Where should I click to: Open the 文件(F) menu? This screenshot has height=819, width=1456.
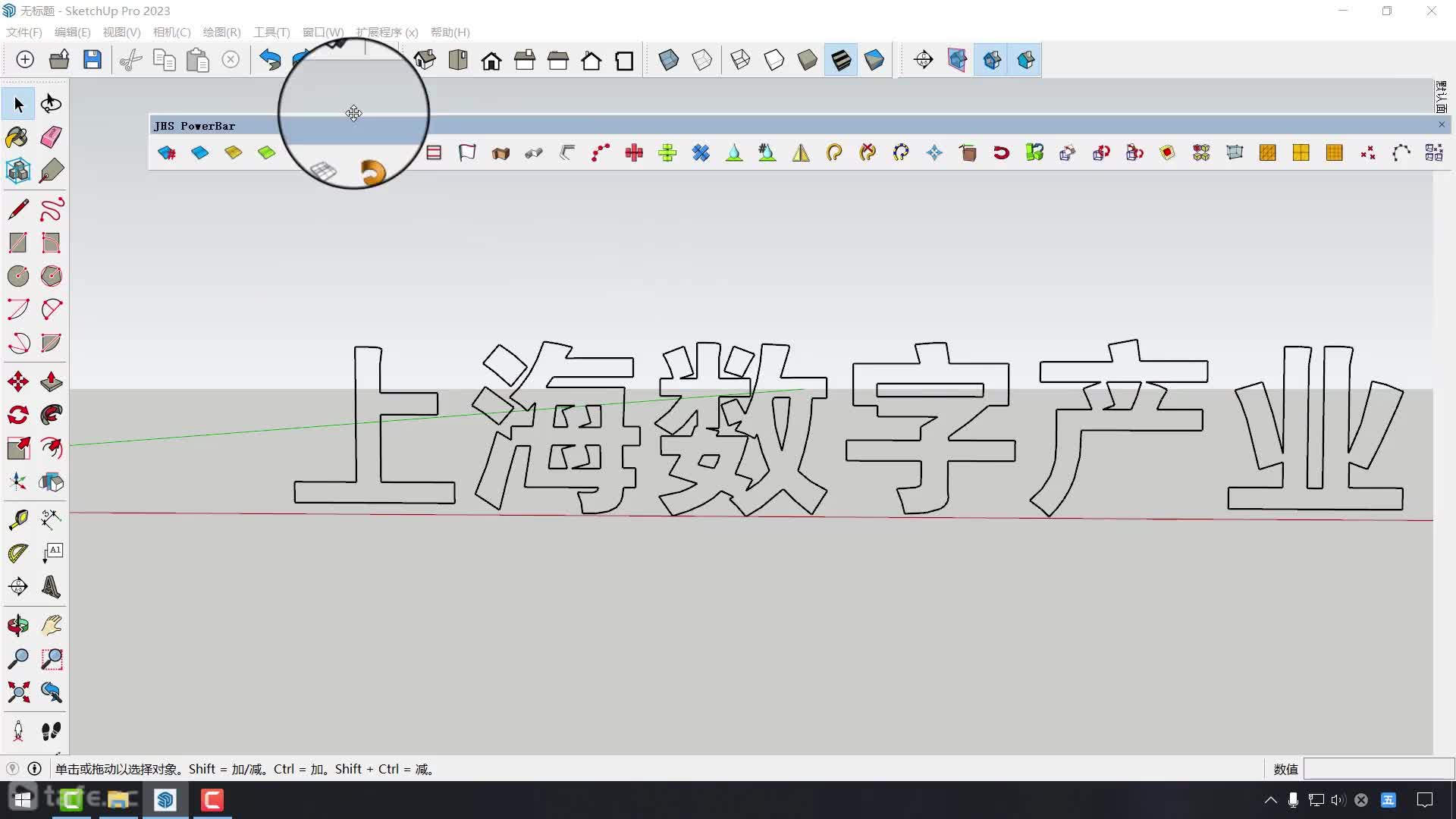click(x=24, y=32)
